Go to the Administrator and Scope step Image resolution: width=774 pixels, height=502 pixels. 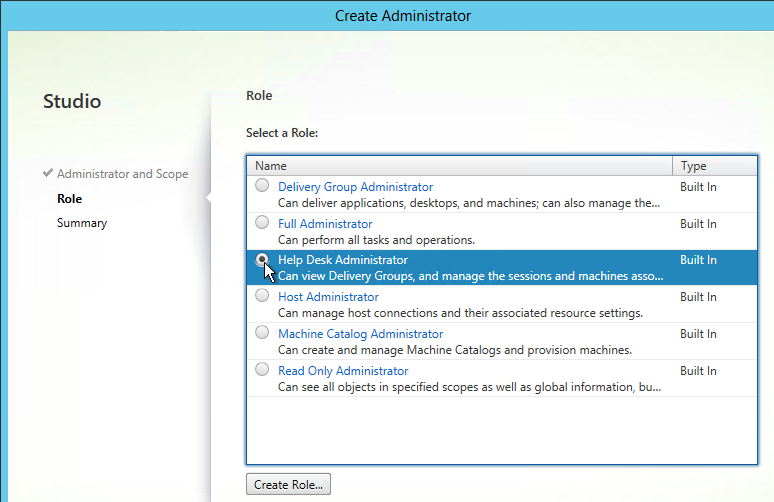click(122, 173)
